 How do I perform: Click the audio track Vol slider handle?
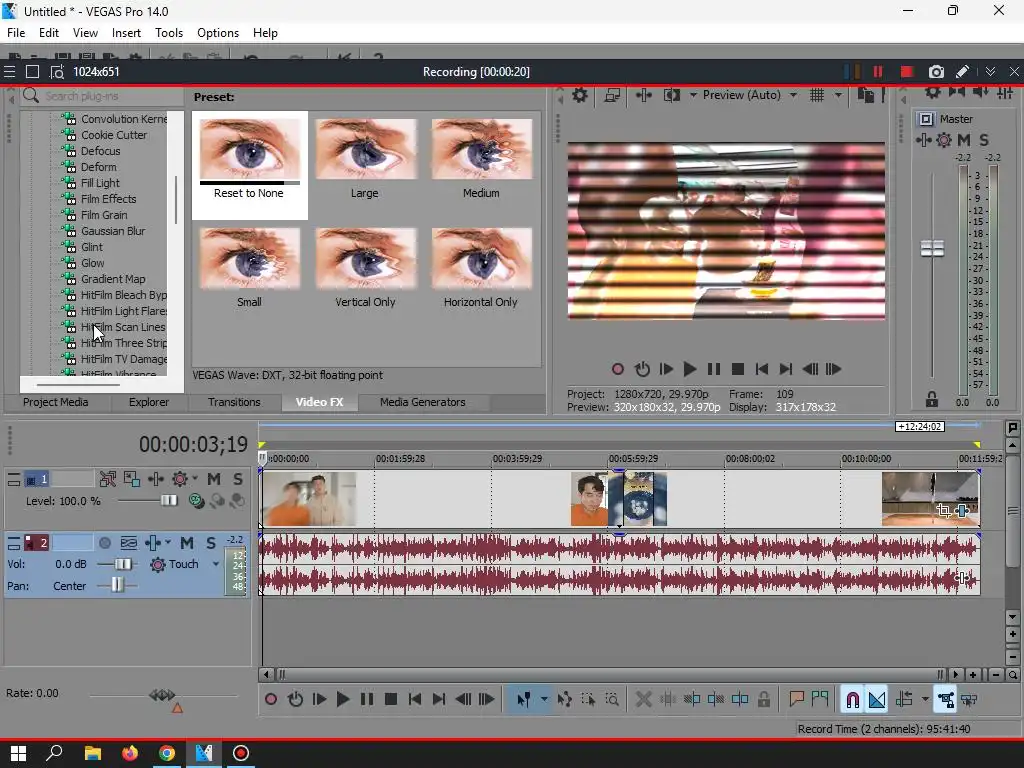pos(122,564)
